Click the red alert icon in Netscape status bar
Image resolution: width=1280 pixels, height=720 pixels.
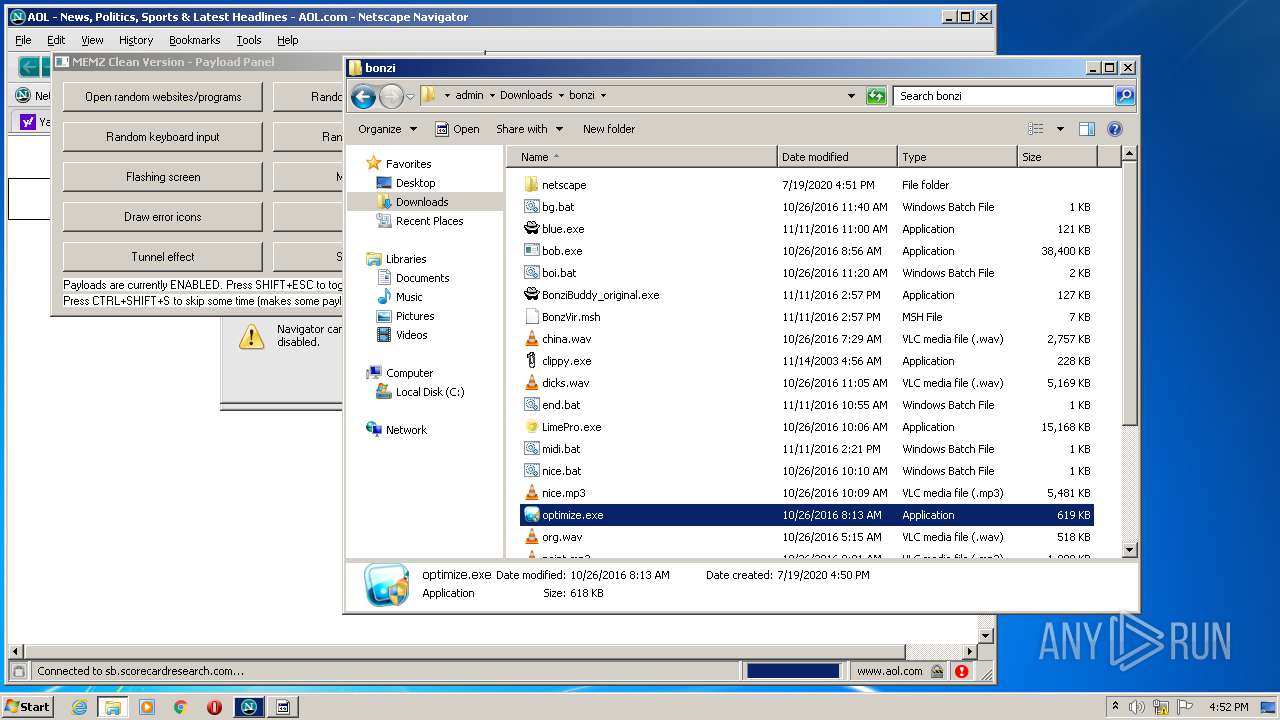pos(961,672)
